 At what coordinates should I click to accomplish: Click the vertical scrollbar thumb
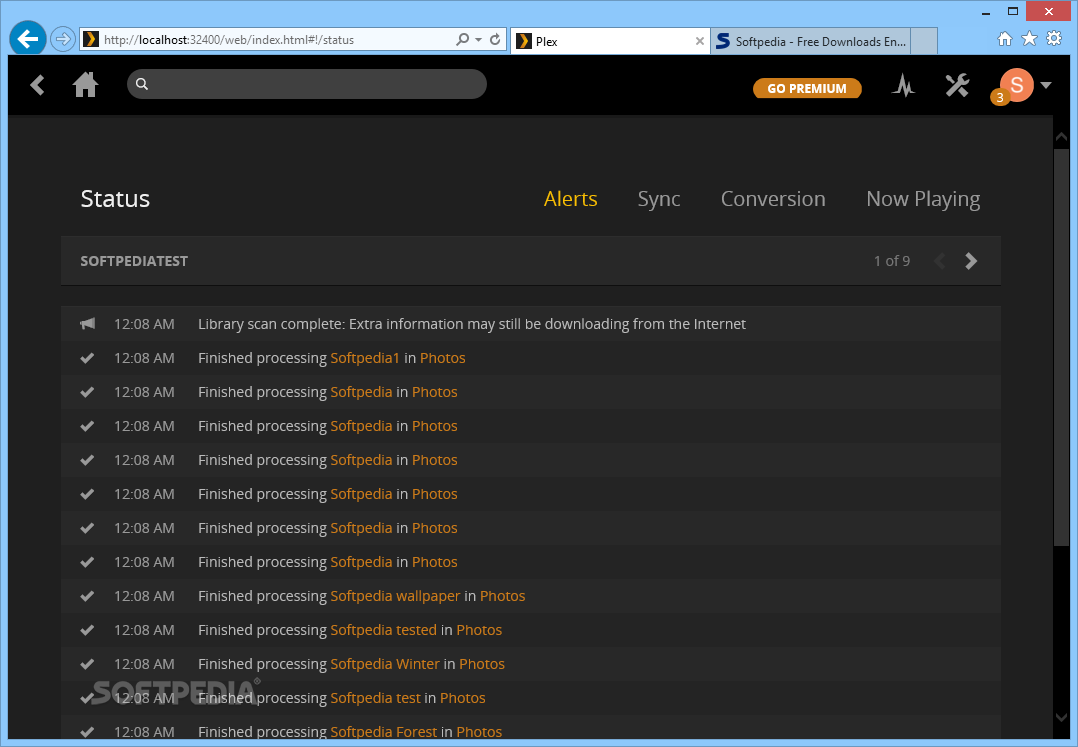tap(1061, 347)
